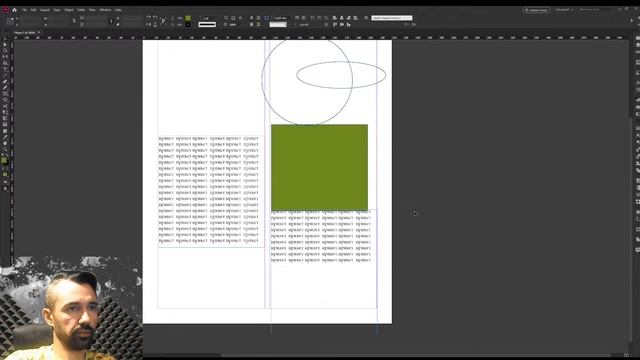Toggle the Auto-Fit checkbox
The height and width of the screenshot is (360, 640).
point(297,24)
